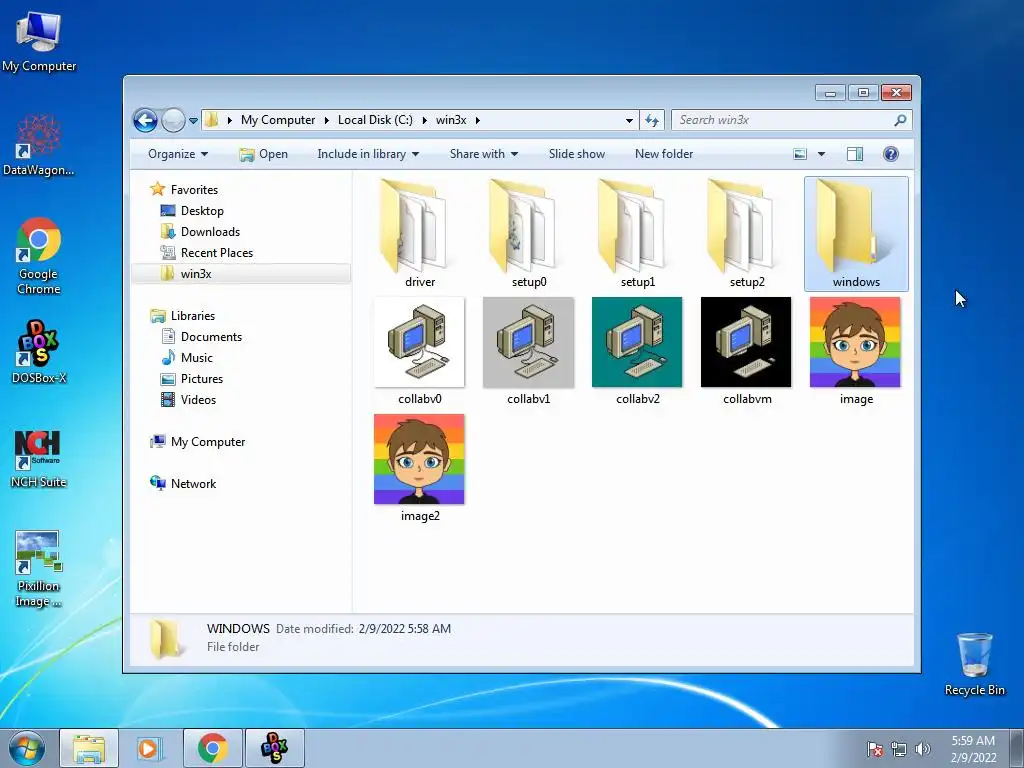This screenshot has width=1024, height=768.
Task: Select the setup2 folder
Action: [746, 232]
